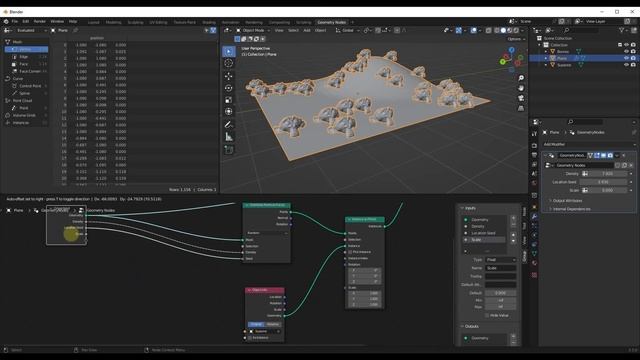The image size is (640, 360).
Task: Select the Transform tool in the viewport toolbar
Action: coord(229,111)
